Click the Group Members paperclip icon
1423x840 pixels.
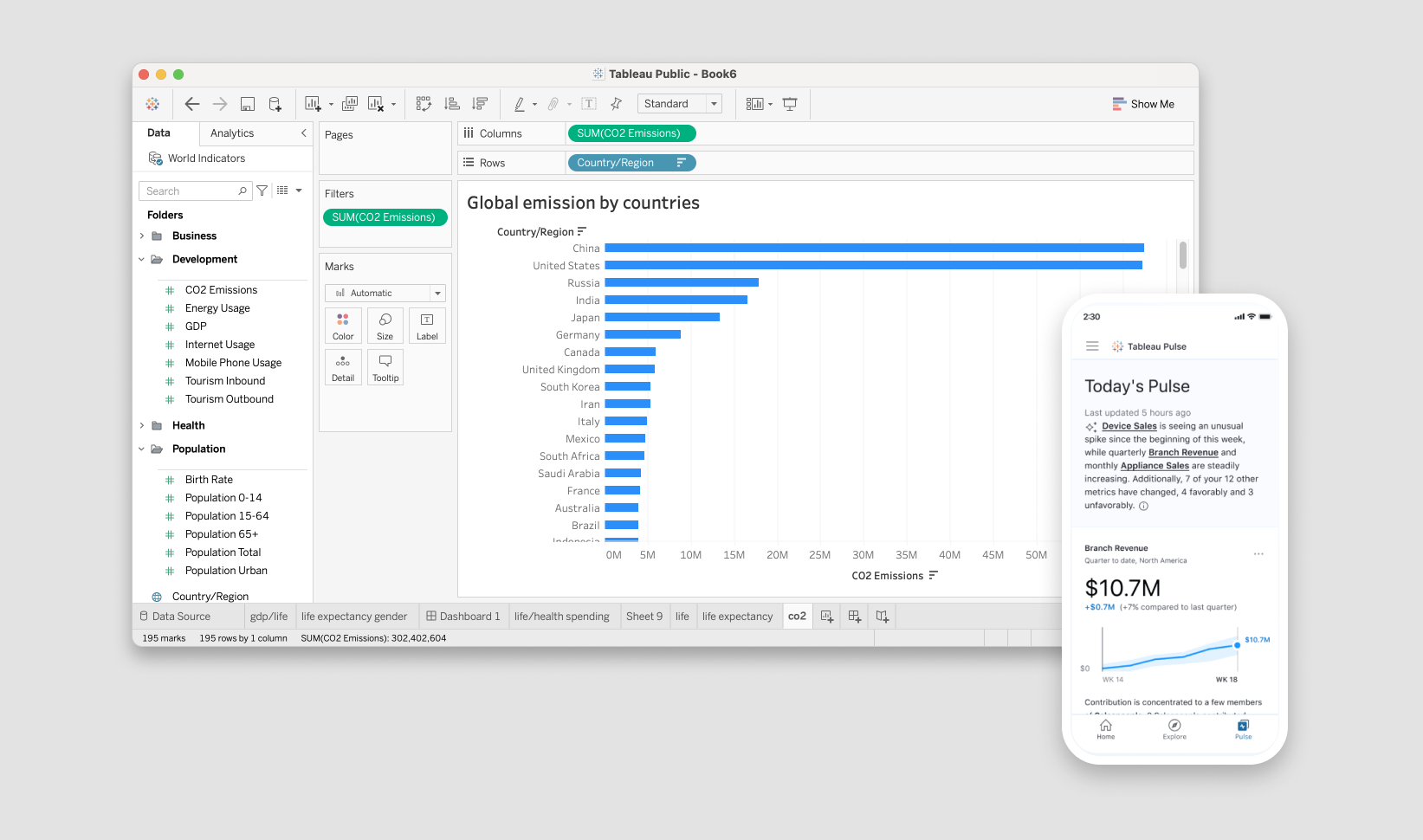pos(553,104)
